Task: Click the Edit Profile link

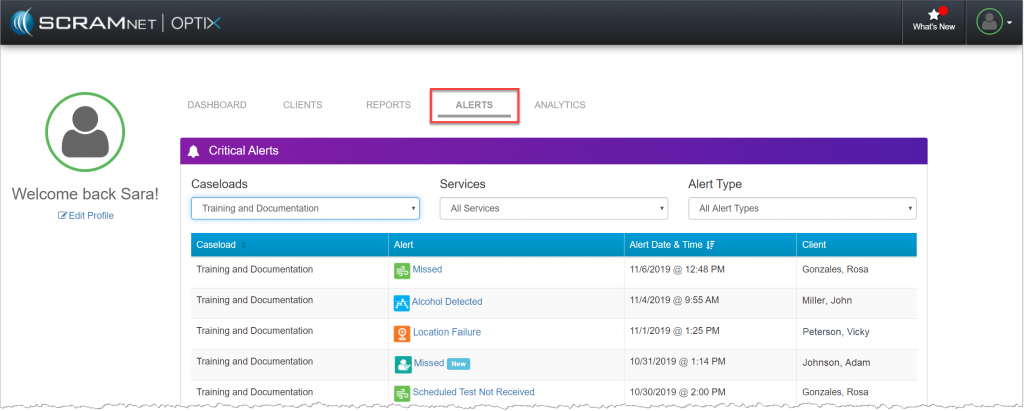Action: 85,215
